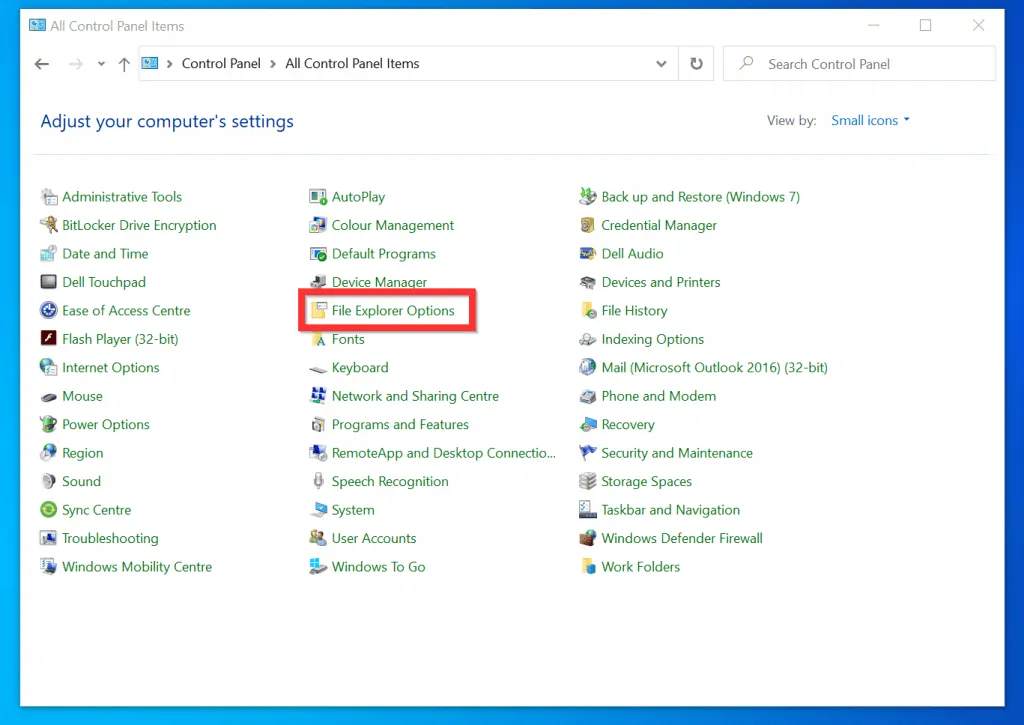The image size is (1024, 725).
Task: Go up one level with the Up arrow
Action: click(124, 64)
